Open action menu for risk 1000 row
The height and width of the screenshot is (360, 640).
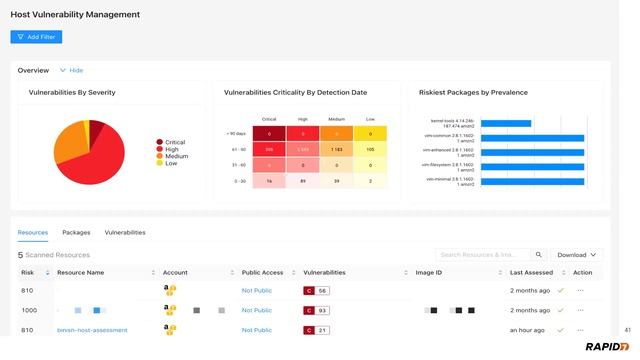coord(580,310)
